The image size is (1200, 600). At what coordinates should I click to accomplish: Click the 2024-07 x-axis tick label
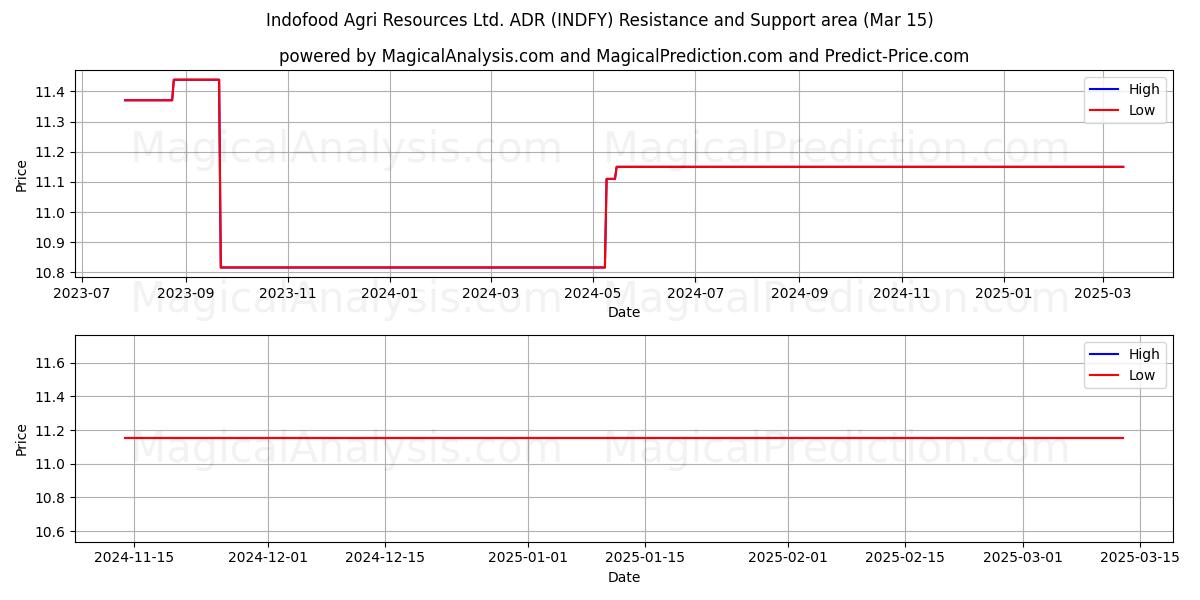tap(695, 294)
